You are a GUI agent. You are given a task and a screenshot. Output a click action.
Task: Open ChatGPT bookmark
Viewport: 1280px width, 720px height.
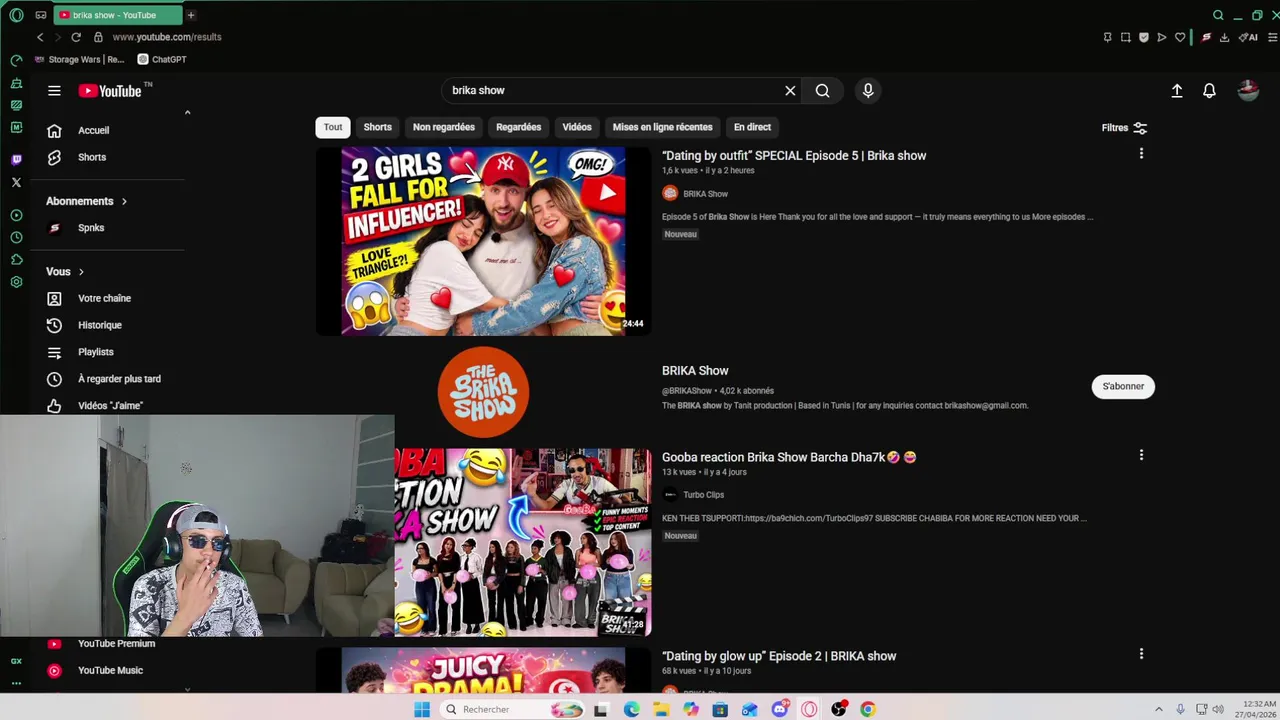point(162,59)
